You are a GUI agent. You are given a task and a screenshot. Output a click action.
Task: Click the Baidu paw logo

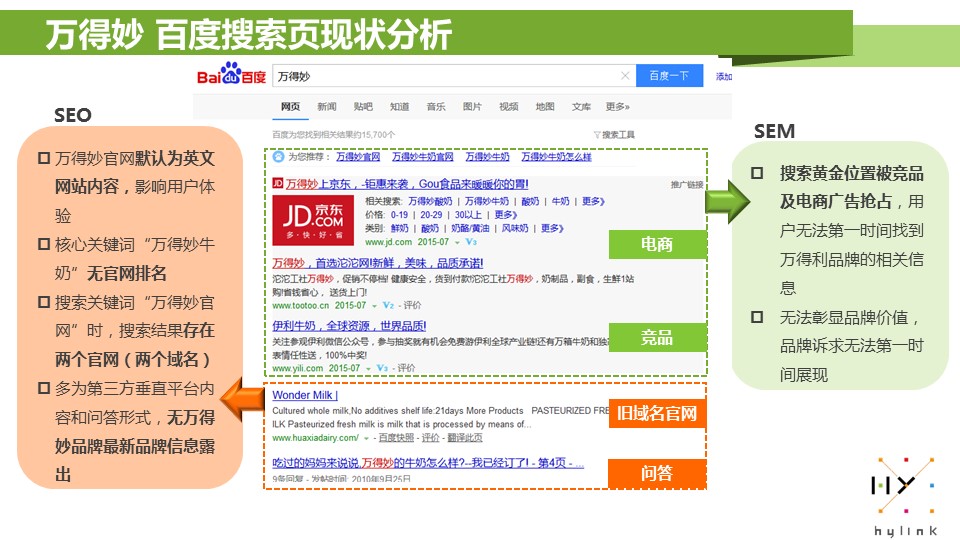(x=231, y=76)
